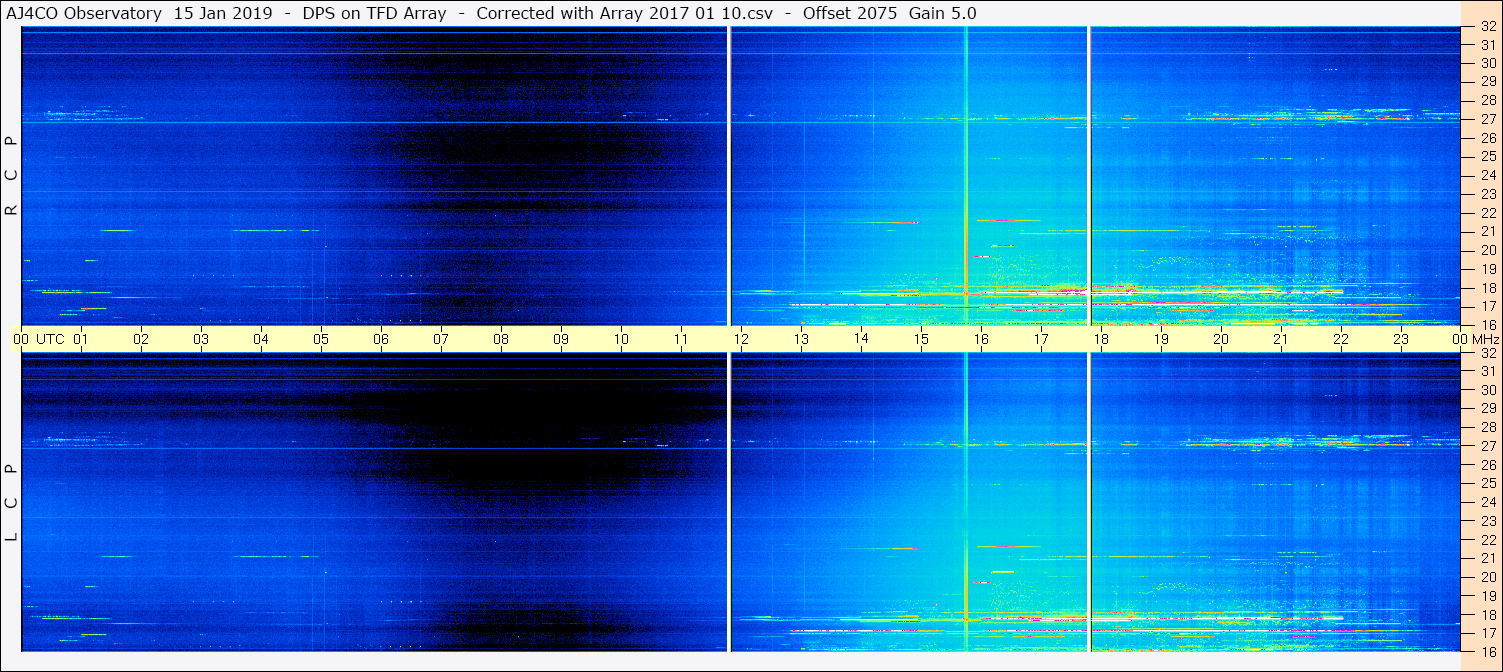Click the 'MHz' label on time axis
The image size is (1503, 672).
(x=1485, y=339)
